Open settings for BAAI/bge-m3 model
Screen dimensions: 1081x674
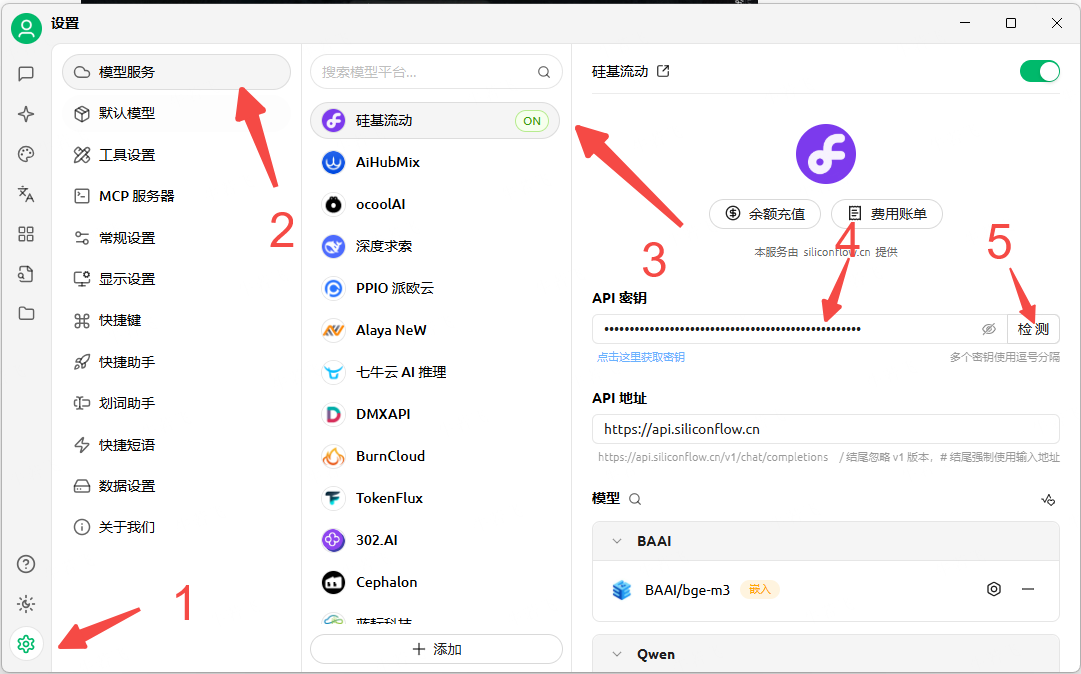coord(993,589)
